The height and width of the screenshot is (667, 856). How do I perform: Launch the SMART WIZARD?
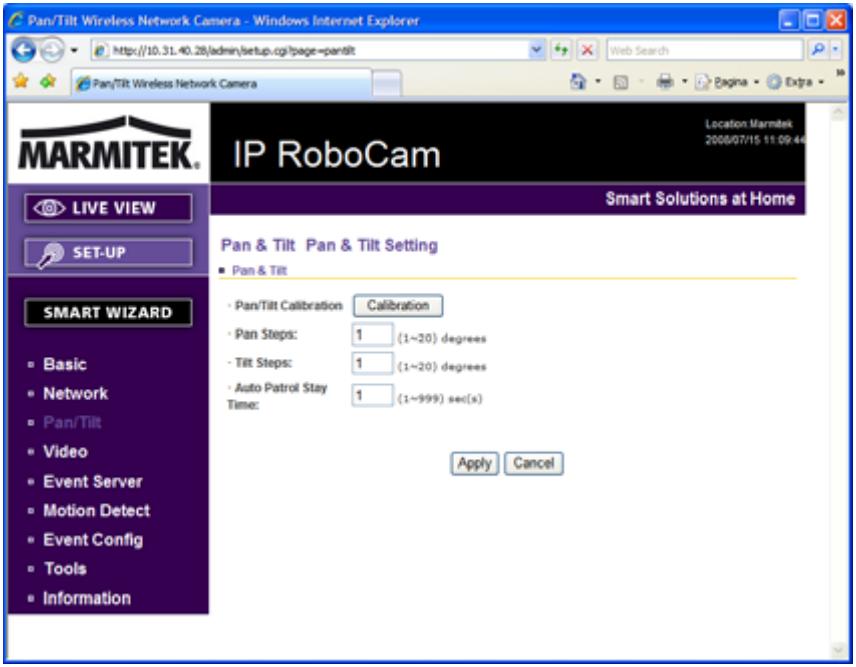point(108,313)
